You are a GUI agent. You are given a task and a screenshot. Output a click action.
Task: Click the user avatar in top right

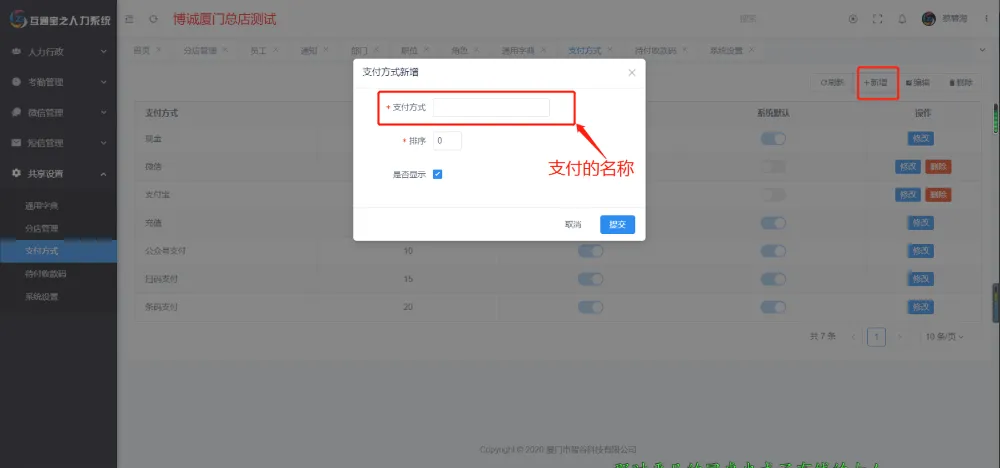929,19
